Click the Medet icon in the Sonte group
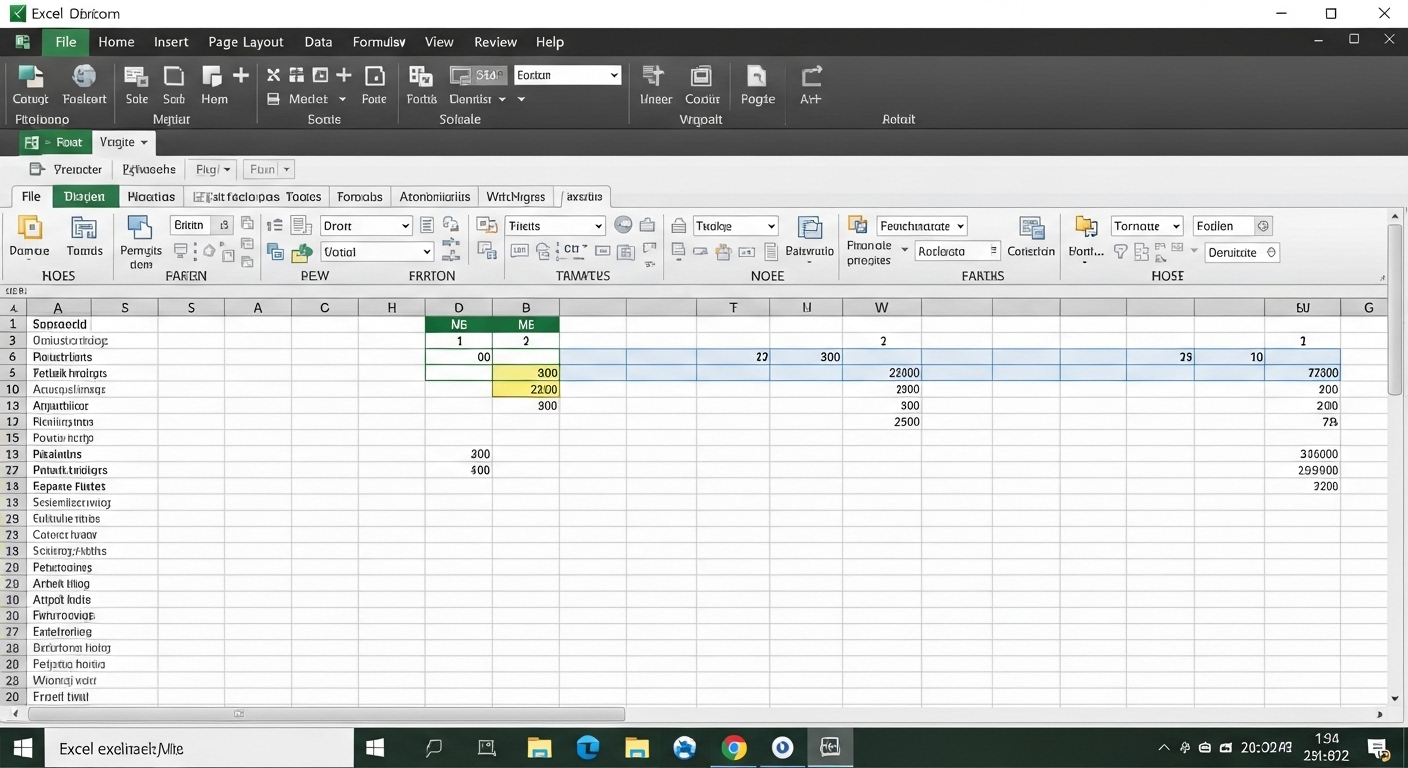 [306, 98]
